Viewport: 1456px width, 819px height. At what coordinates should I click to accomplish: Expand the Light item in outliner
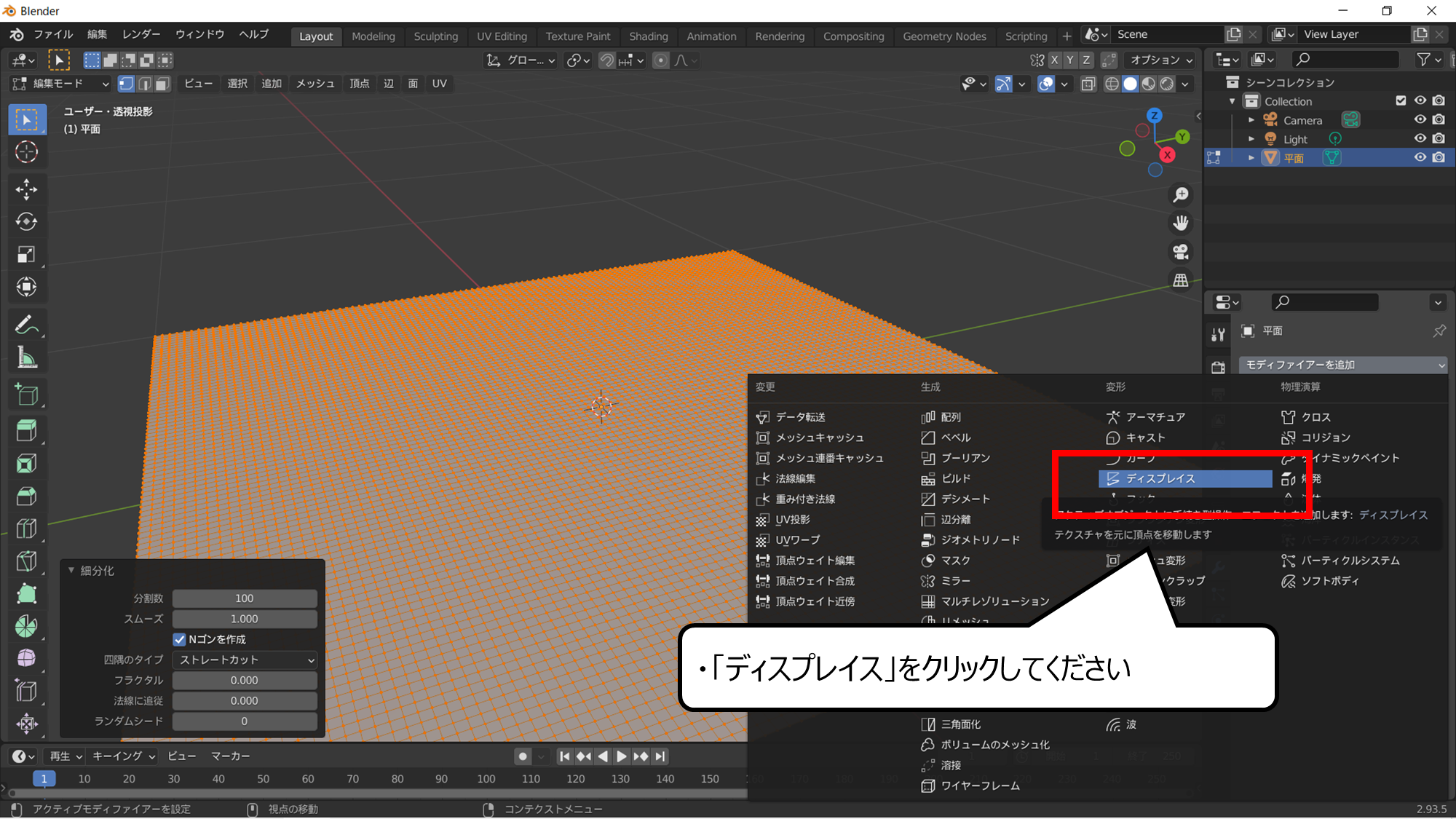(1251, 139)
